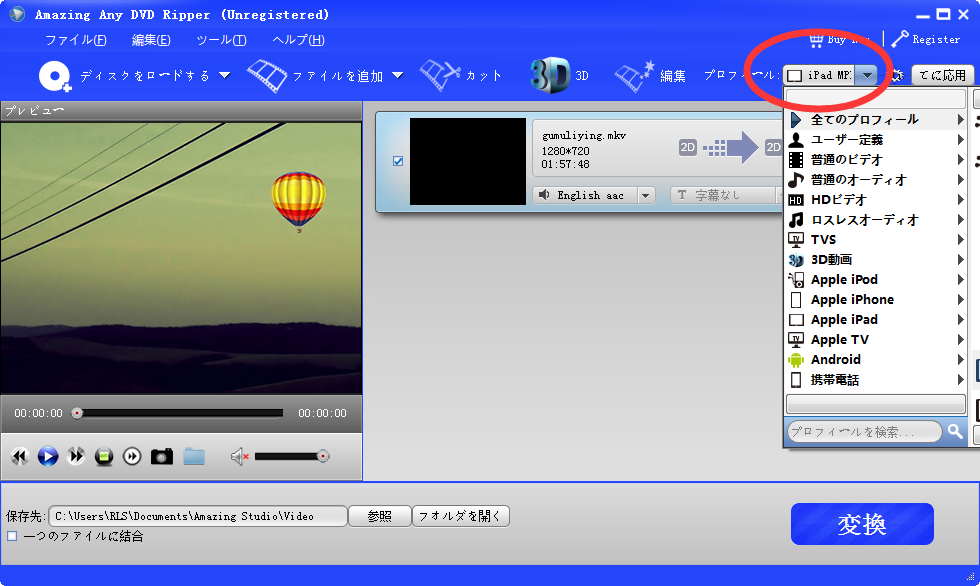Image resolution: width=980 pixels, height=586 pixels.
Task: Select the ロスレスオーディオ category
Action: pyautogui.click(x=876, y=219)
